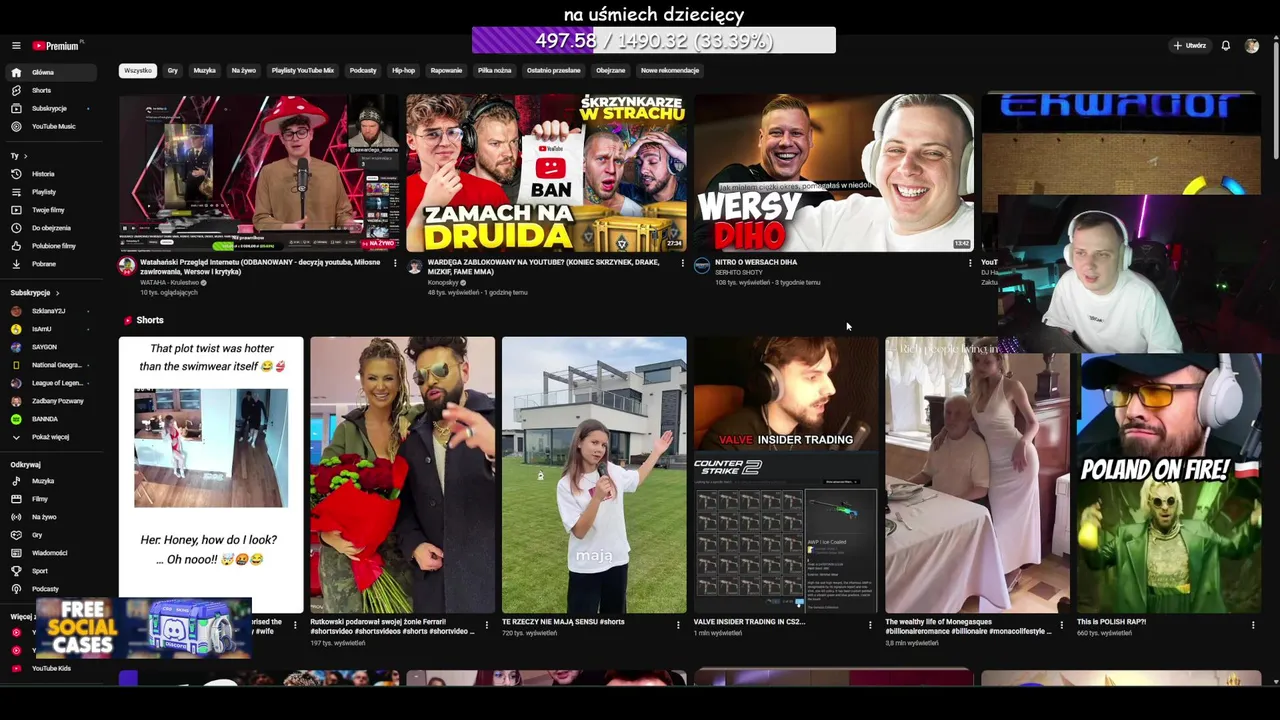Select the Obejrzane filter chip
The height and width of the screenshot is (720, 1280).
pos(611,71)
